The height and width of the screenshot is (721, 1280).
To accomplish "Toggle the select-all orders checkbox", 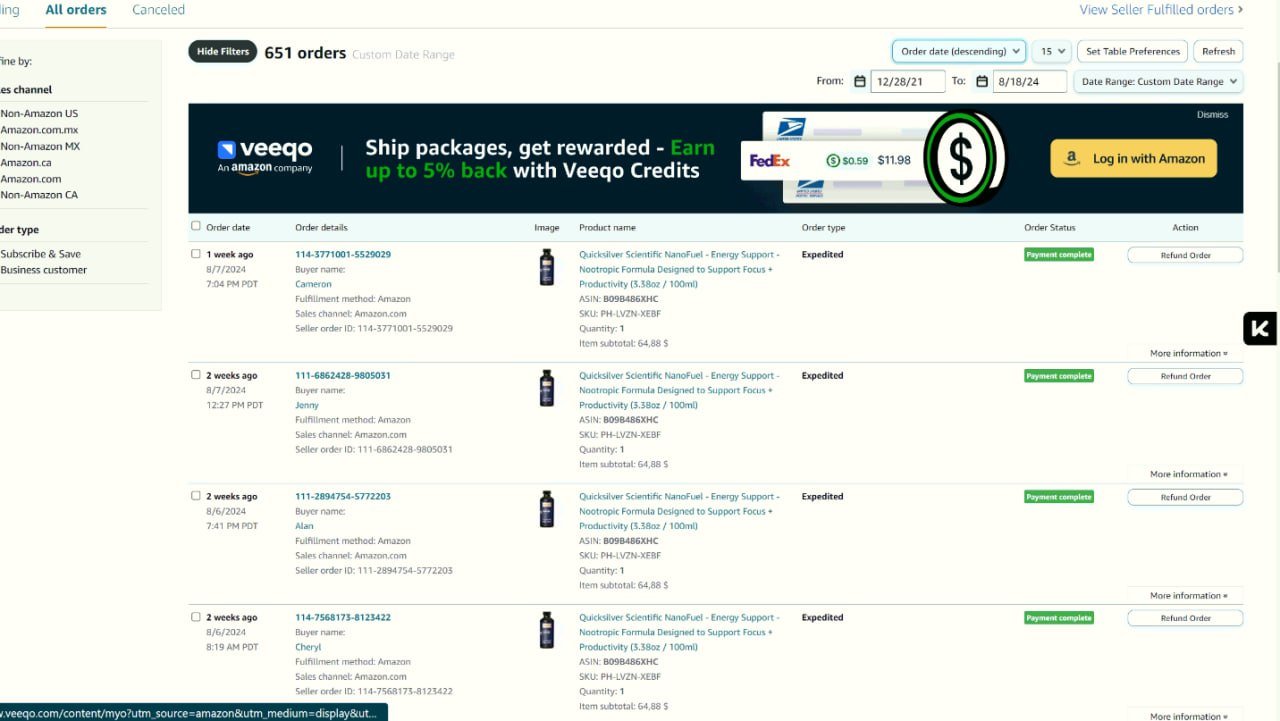I will pos(196,226).
